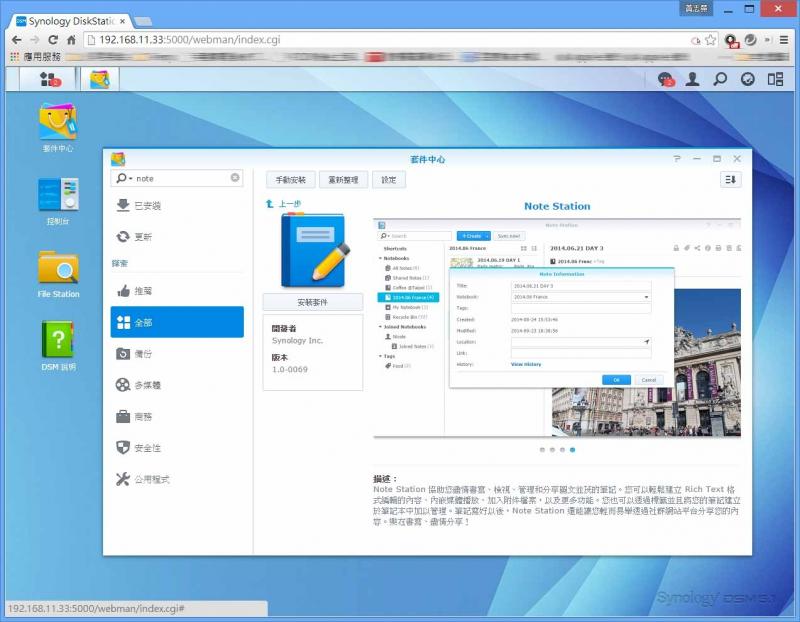The width and height of the screenshot is (800, 622).
Task: Open the DSM user options menu
Action: pyautogui.click(x=692, y=79)
